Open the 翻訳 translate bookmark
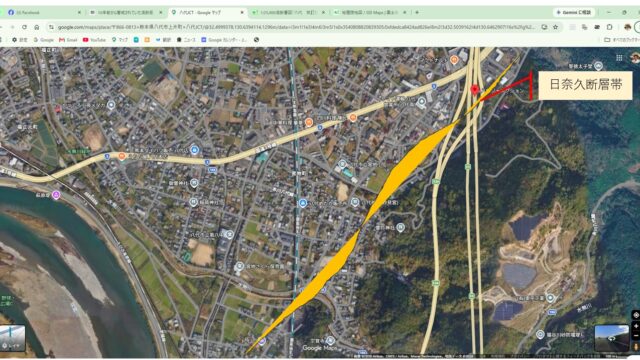 pos(163,40)
